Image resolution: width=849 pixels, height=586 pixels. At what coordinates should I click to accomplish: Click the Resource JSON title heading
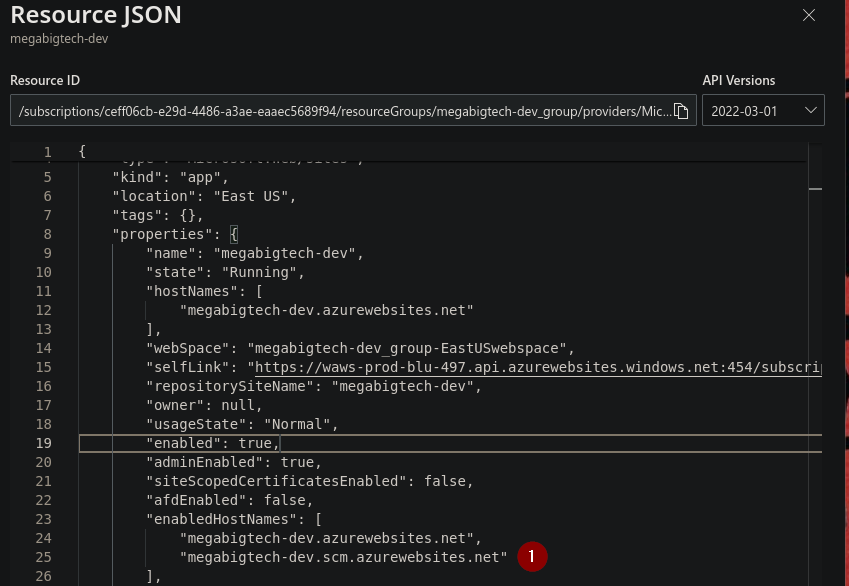pos(96,15)
